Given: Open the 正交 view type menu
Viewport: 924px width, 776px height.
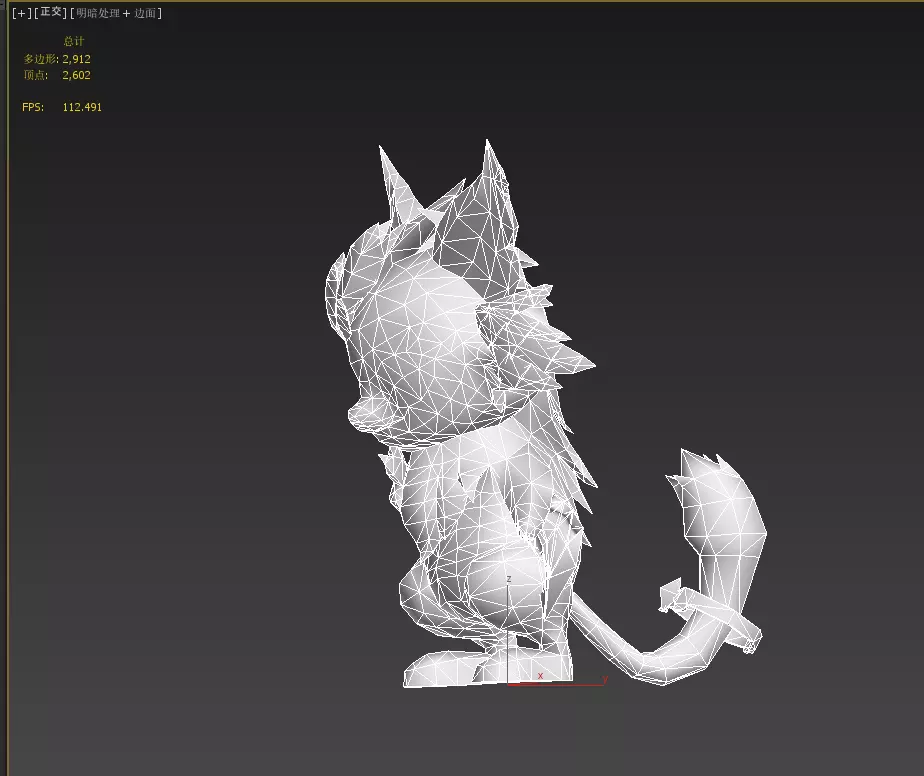Looking at the screenshot, I should pyautogui.click(x=51, y=12).
